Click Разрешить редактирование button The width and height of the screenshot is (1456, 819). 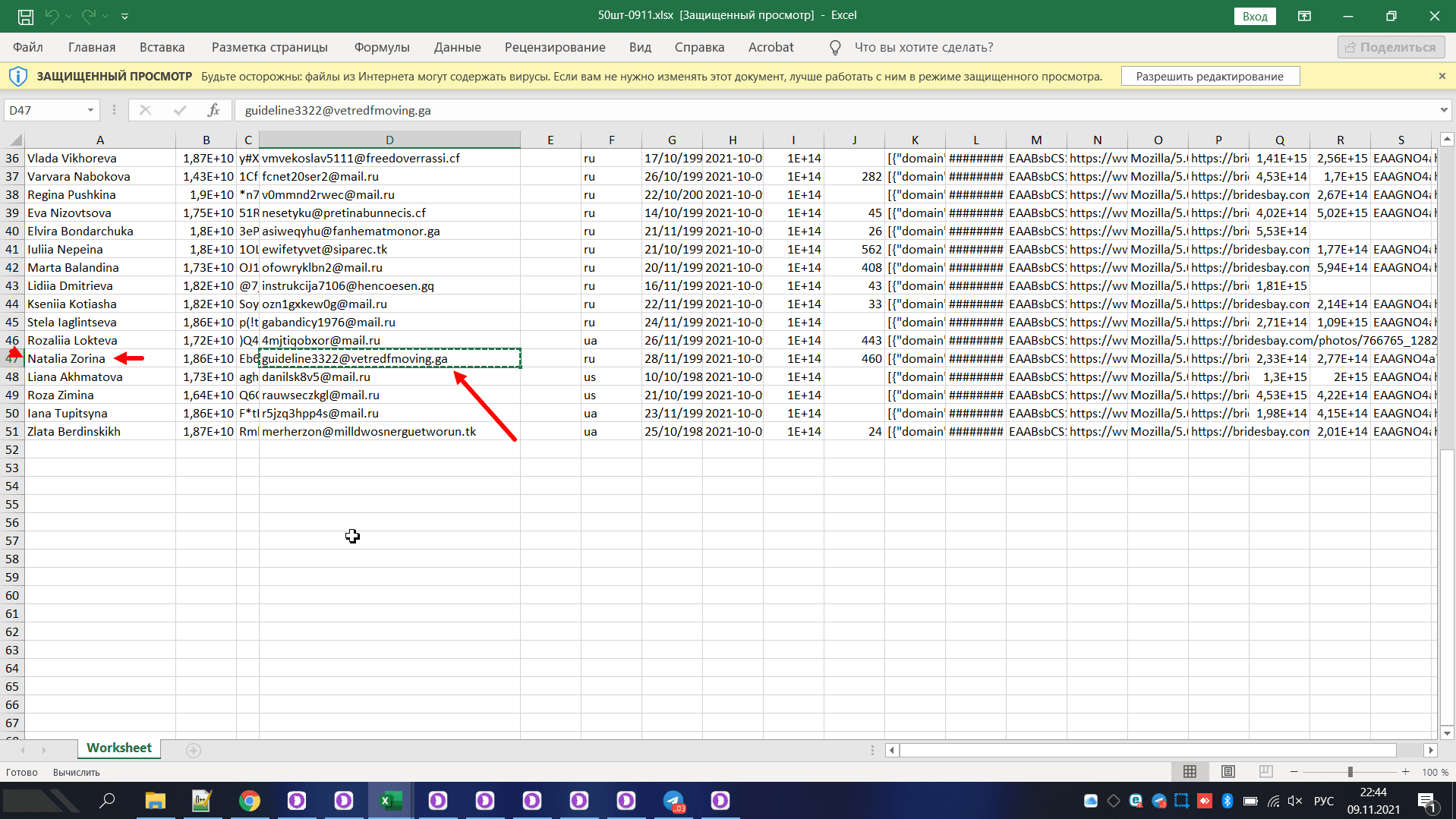pyautogui.click(x=1210, y=76)
